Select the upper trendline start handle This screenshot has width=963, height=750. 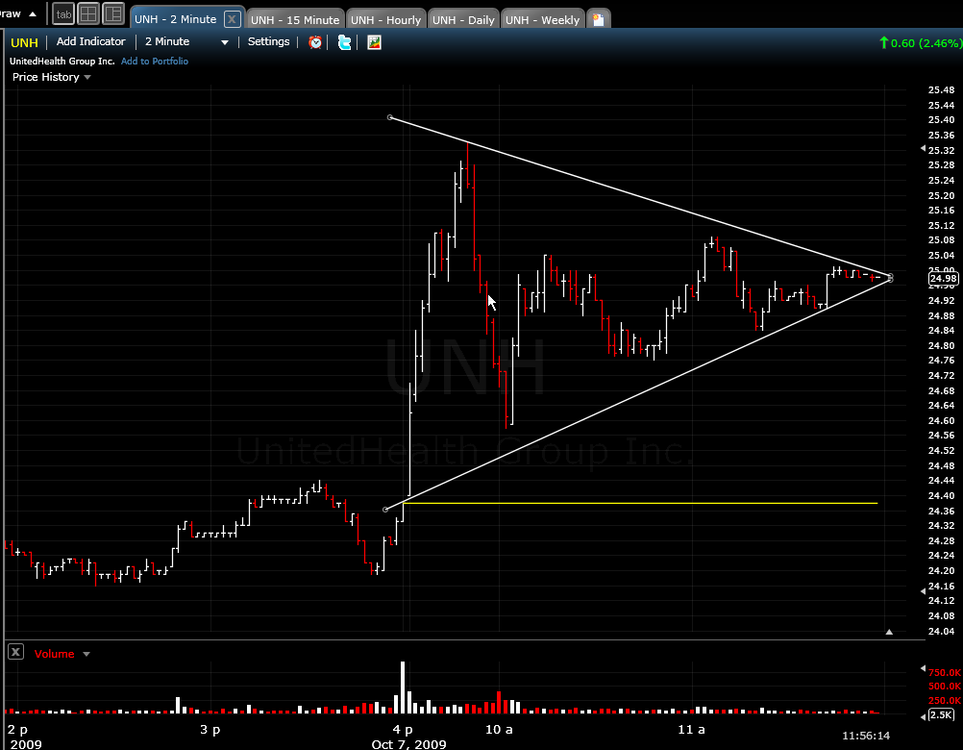(389, 117)
